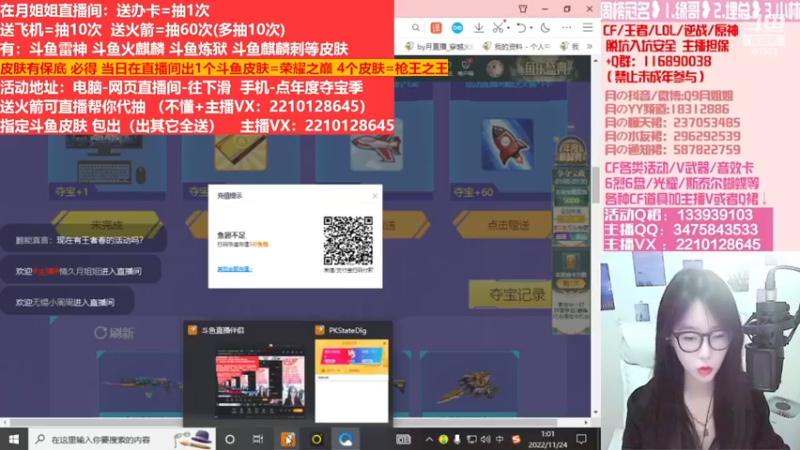The width and height of the screenshot is (800, 450).
Task: Open the 夺宝记录 records button
Action: point(510,294)
